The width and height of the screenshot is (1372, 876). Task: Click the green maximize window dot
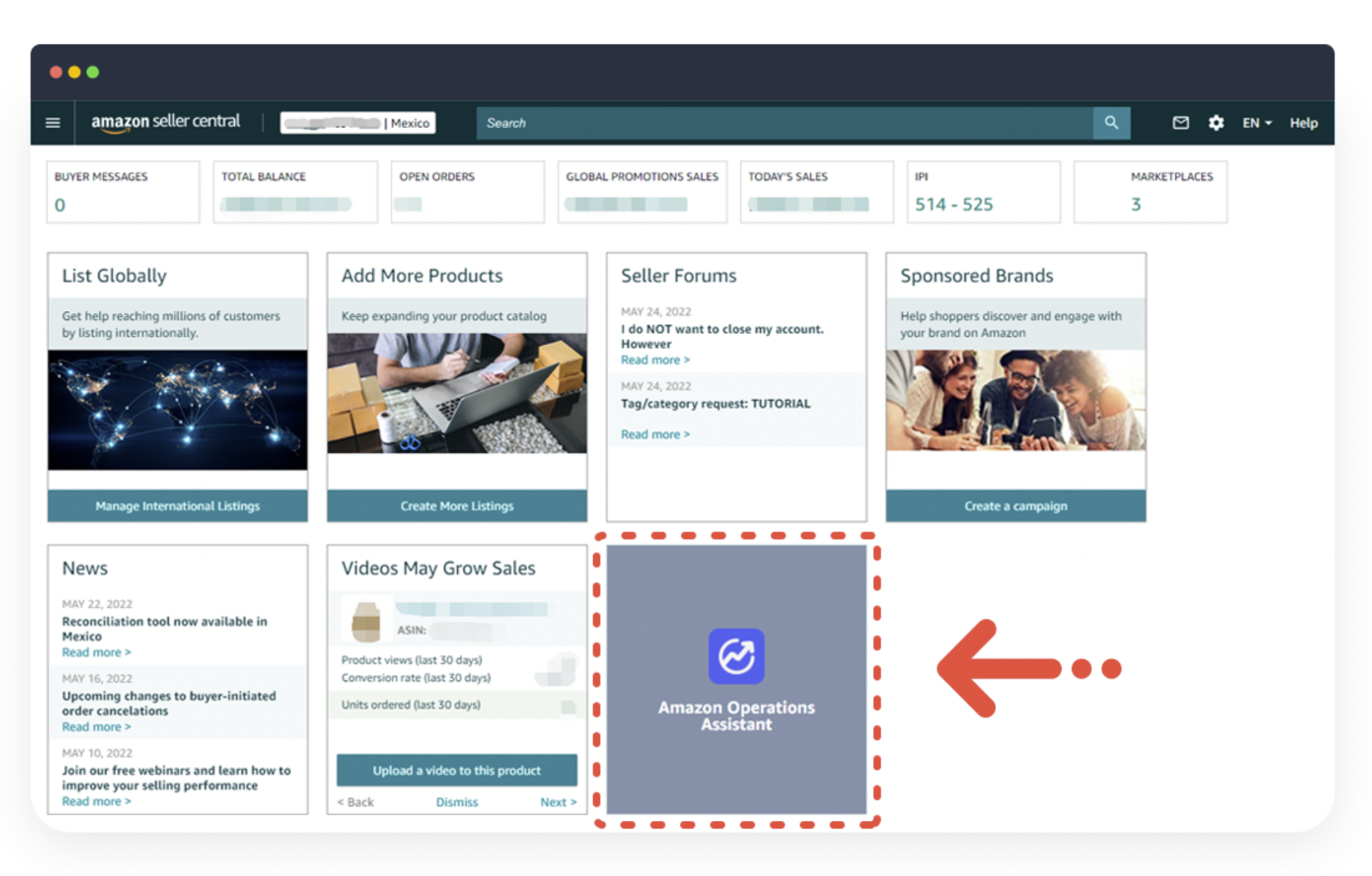click(x=93, y=72)
